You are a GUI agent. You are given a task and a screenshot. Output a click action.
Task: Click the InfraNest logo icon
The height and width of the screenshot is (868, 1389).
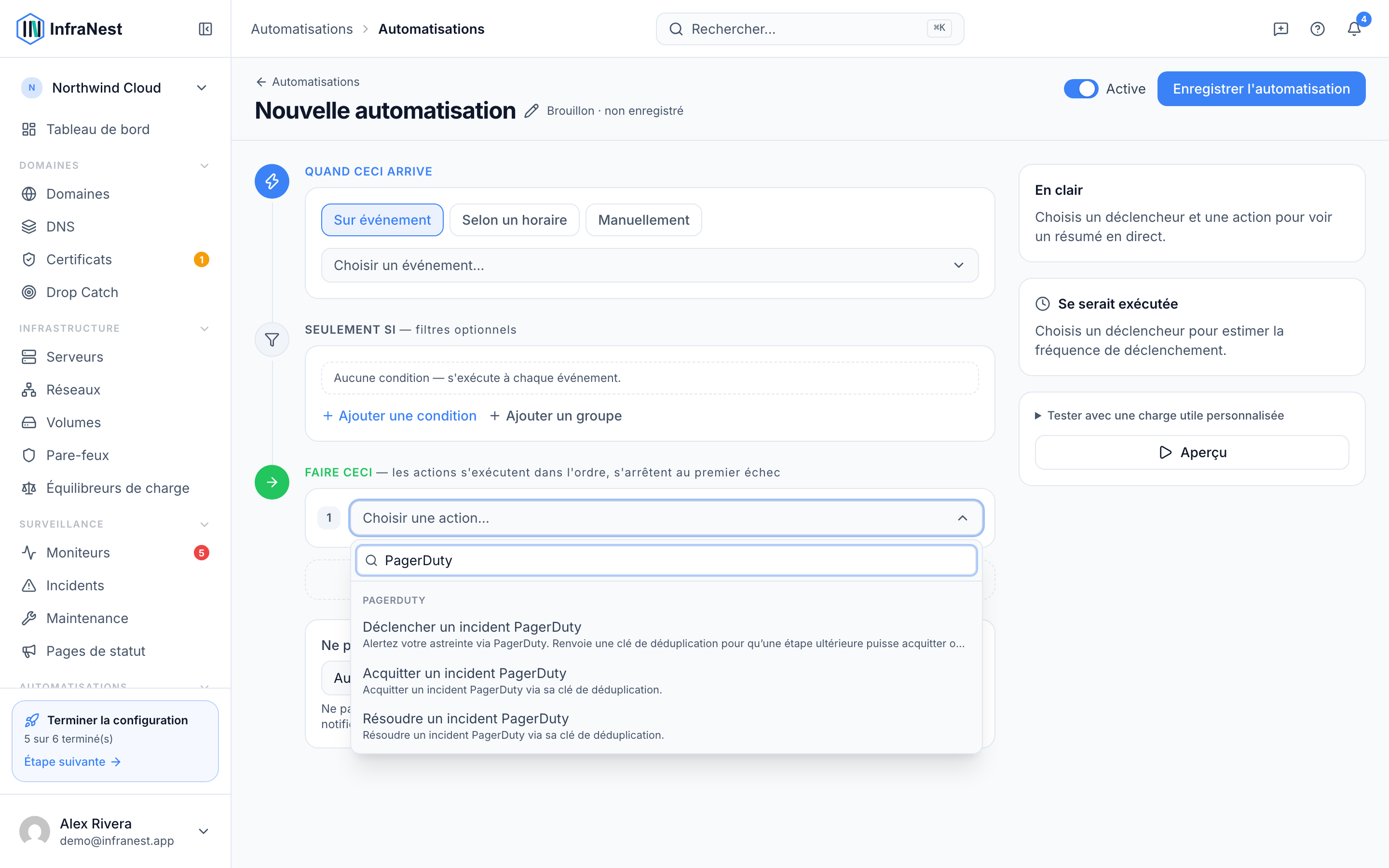tap(30, 29)
